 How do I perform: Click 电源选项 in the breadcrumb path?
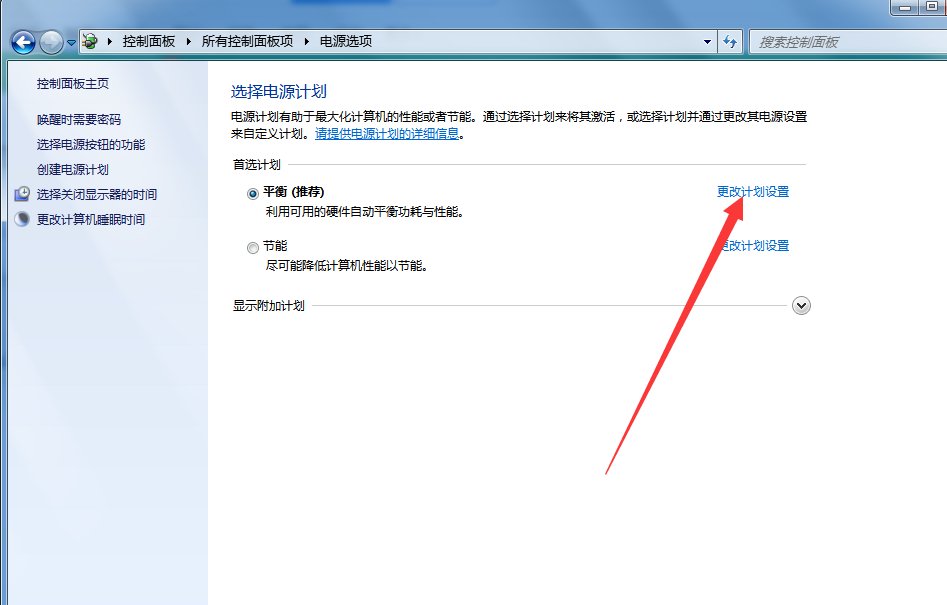click(x=345, y=41)
